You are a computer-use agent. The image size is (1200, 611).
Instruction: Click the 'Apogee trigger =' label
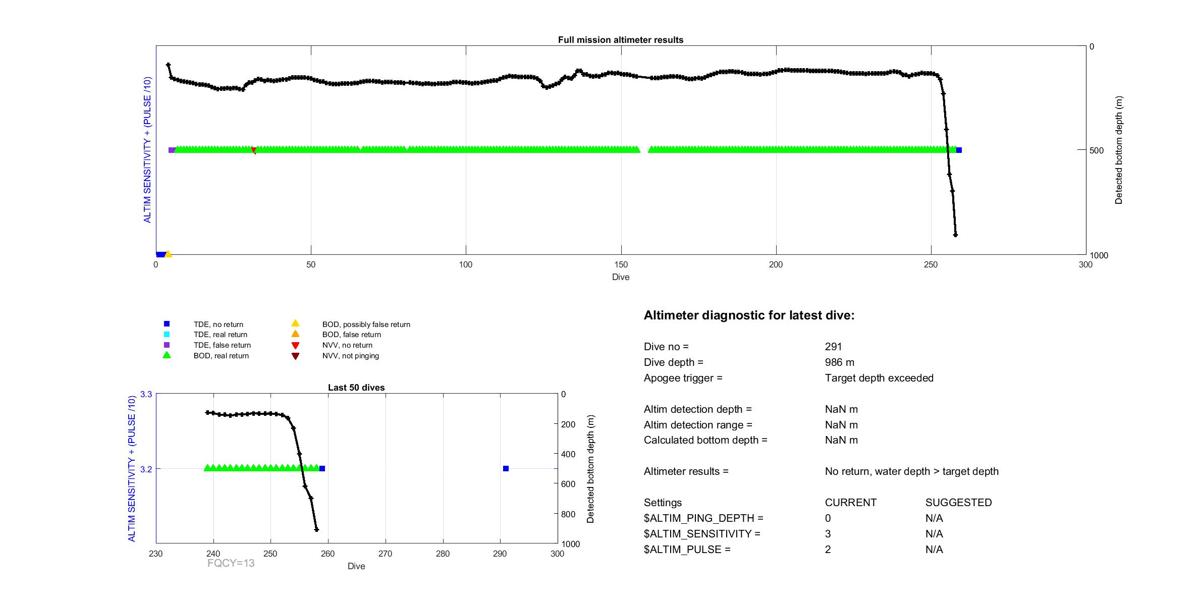pos(683,378)
